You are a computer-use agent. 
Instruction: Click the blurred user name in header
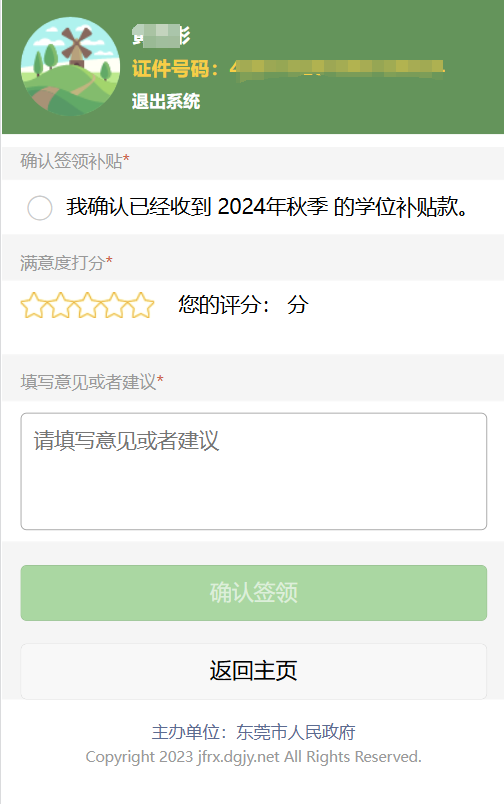[161, 35]
